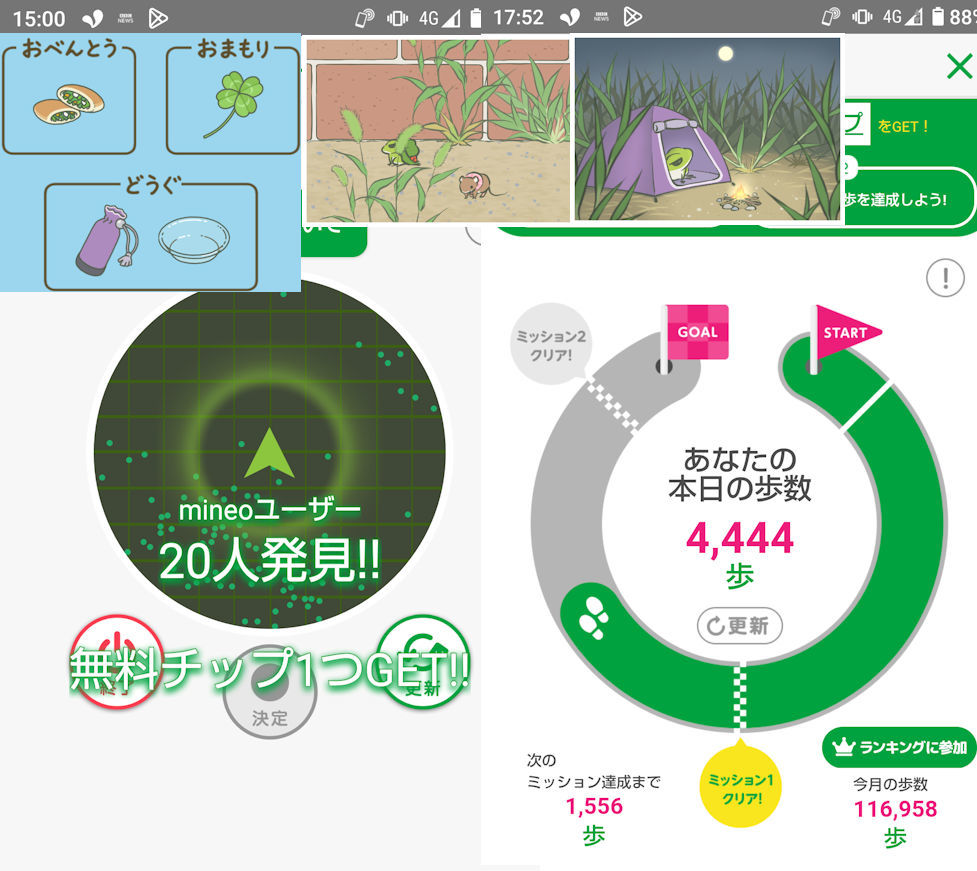Tap the 無料チップ1つGET!! banner text
The height and width of the screenshot is (871, 977).
coord(269,670)
